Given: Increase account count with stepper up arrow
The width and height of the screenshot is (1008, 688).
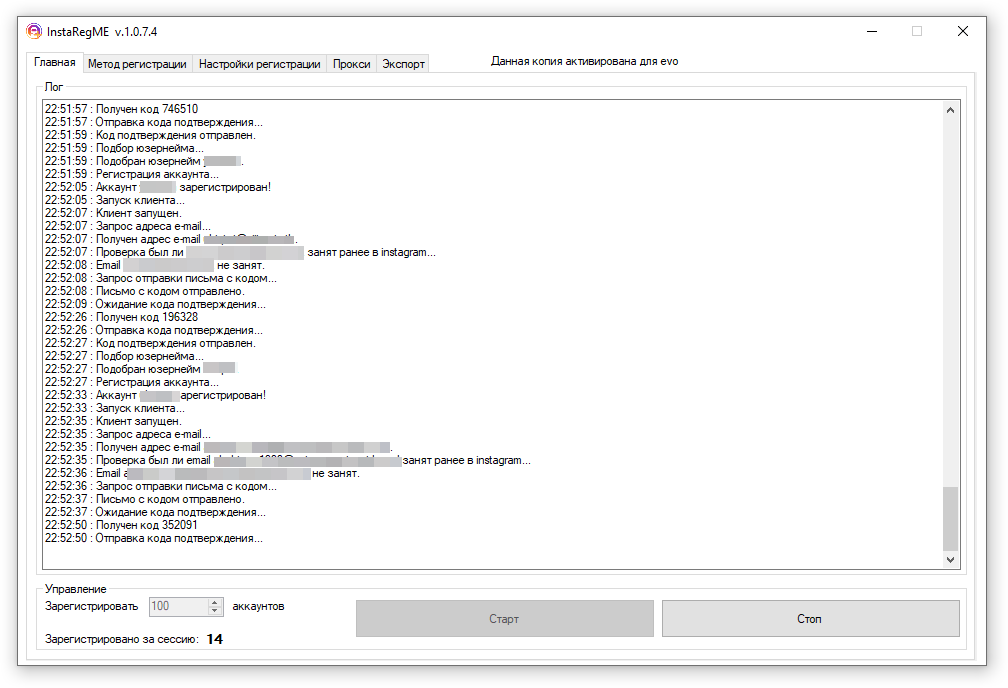Looking at the screenshot, I should [x=215, y=602].
